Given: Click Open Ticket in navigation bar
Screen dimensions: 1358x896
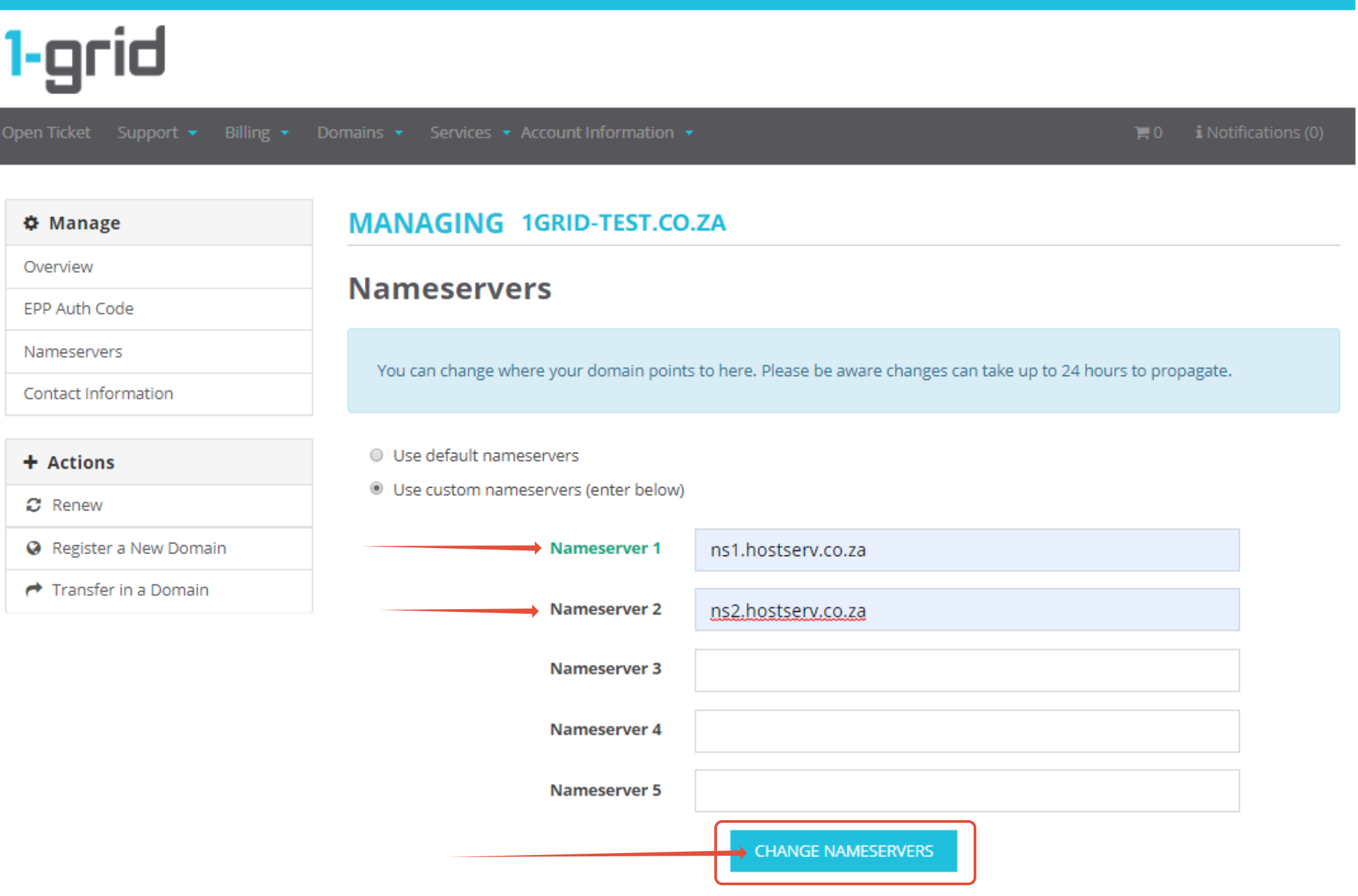Looking at the screenshot, I should point(46,133).
